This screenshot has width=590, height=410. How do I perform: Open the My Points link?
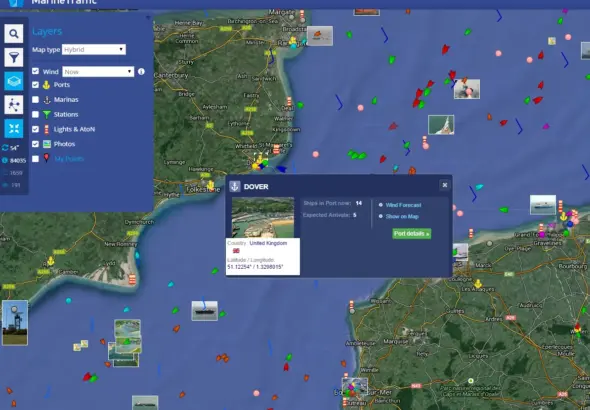pos(69,159)
